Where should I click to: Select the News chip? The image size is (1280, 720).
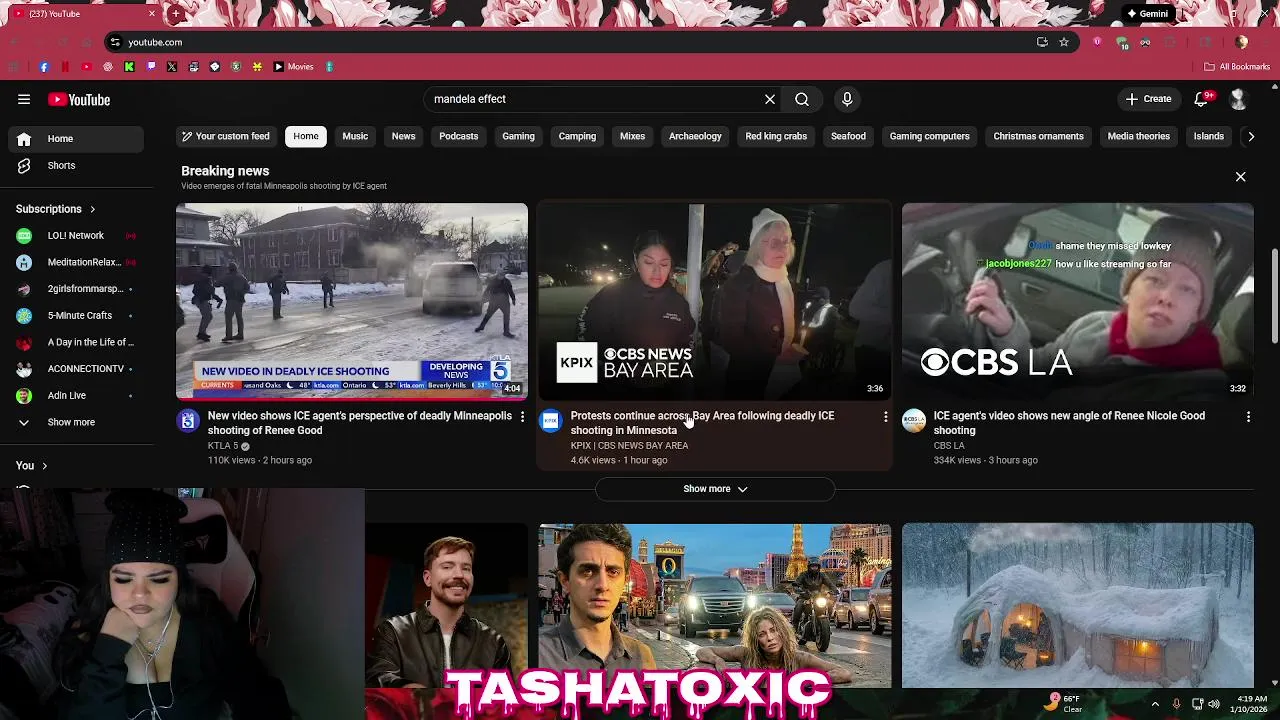pyautogui.click(x=403, y=136)
